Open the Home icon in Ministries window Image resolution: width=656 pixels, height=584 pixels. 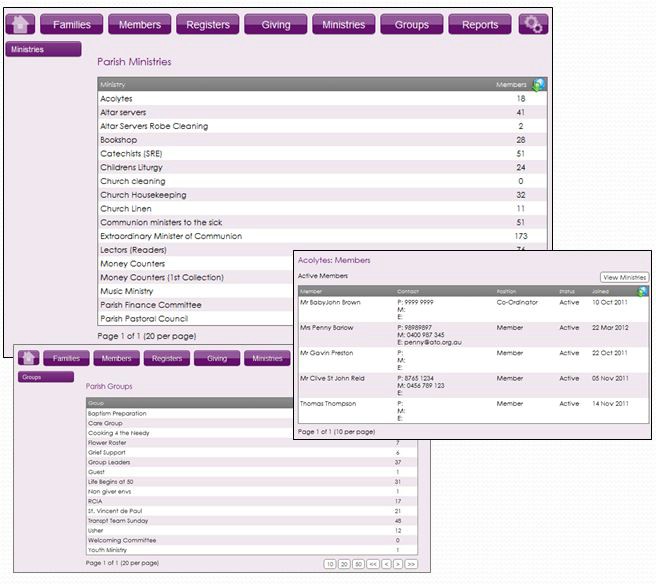tap(20, 24)
